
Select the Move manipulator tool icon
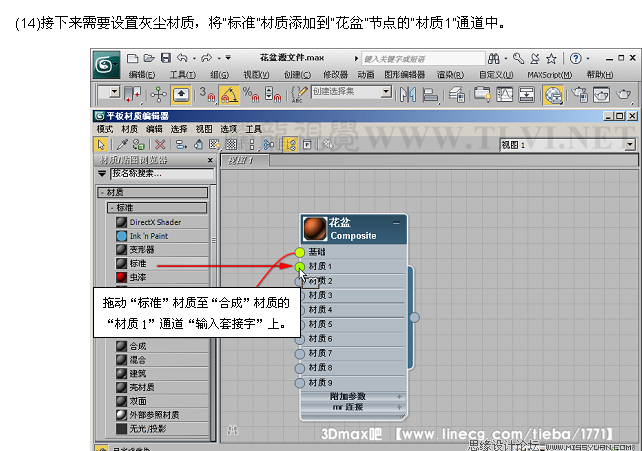(x=158, y=95)
